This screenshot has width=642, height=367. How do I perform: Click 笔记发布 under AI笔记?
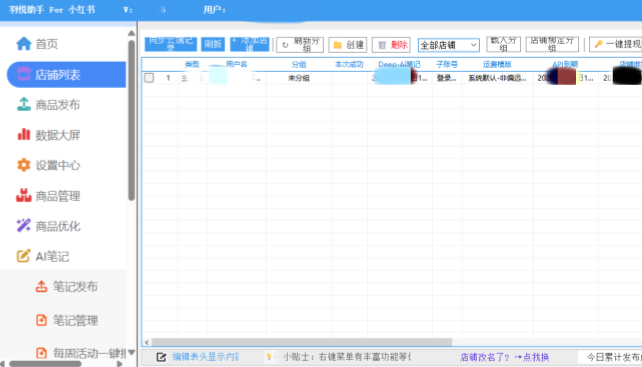[x=66, y=287]
